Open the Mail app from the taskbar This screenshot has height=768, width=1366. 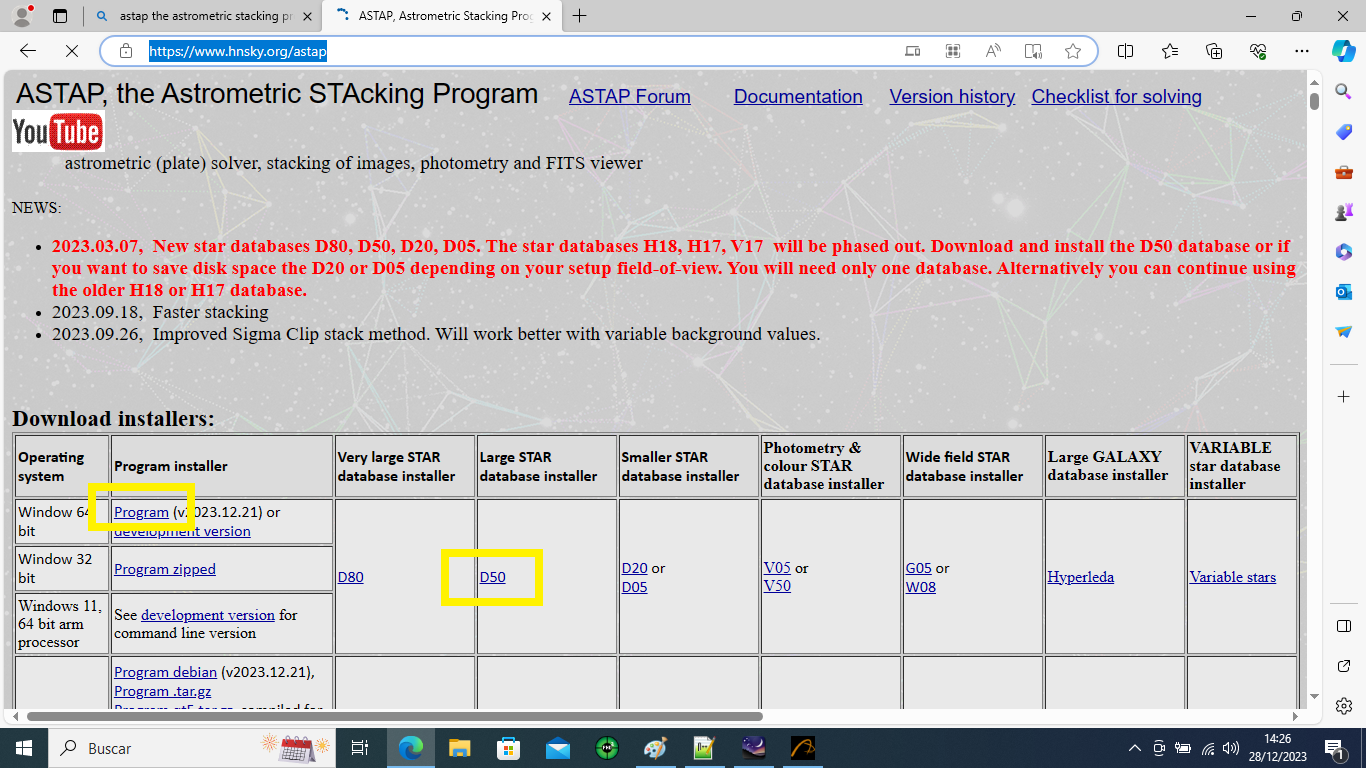coord(557,748)
